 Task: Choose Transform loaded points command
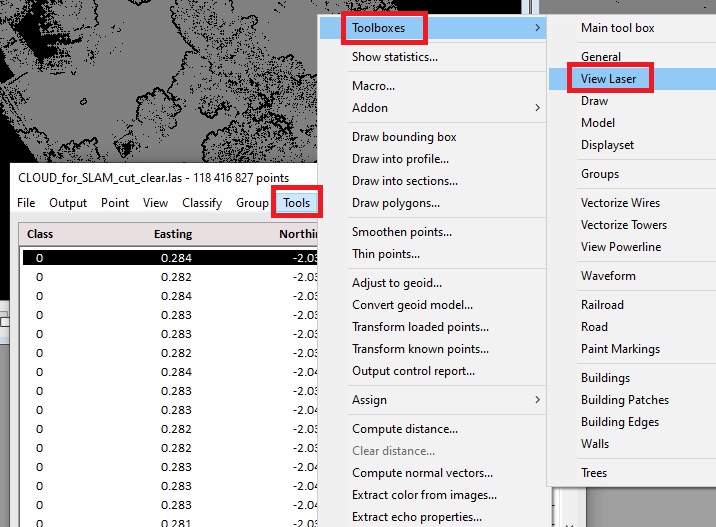point(420,327)
